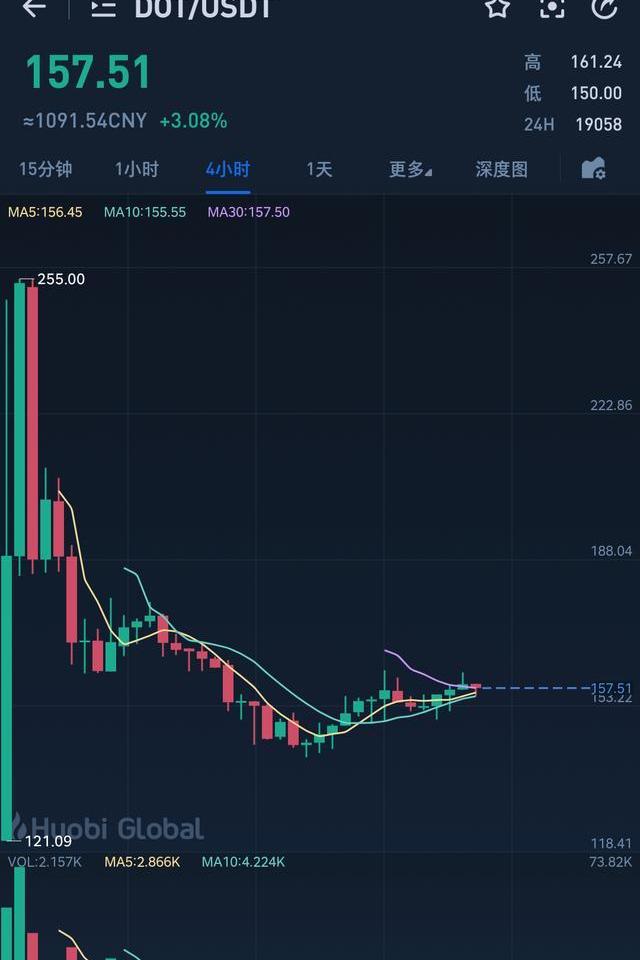This screenshot has width=640, height=960.
Task: Tap the share arrow icon
Action: 604,7
